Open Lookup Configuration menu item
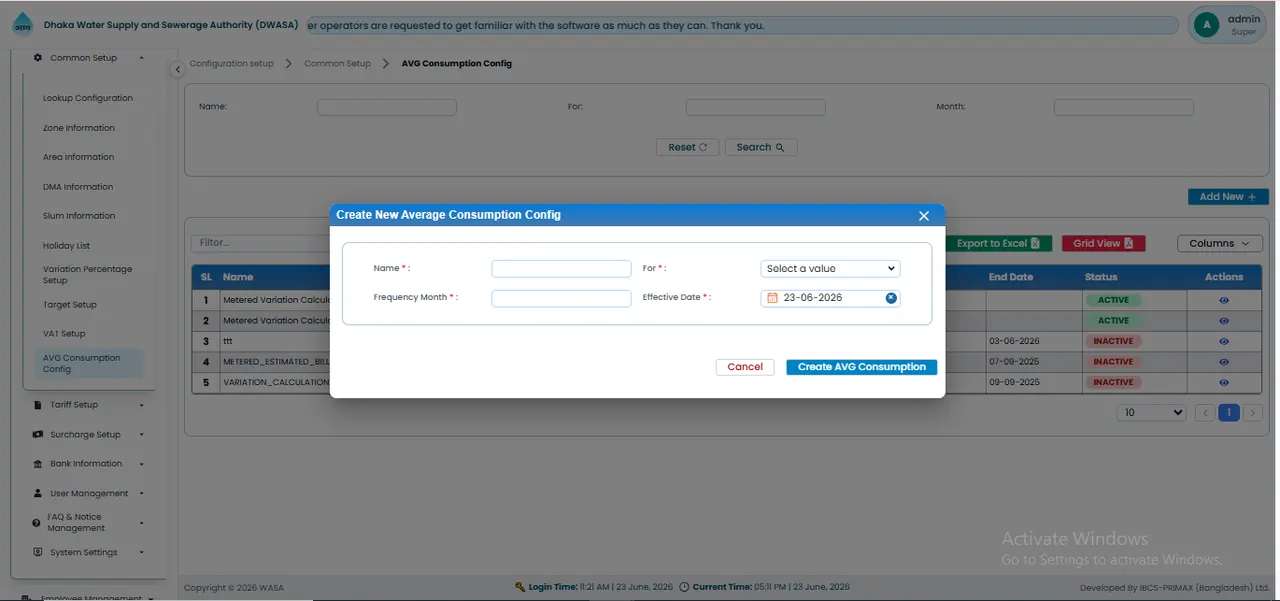The image size is (1280, 601). tap(88, 98)
